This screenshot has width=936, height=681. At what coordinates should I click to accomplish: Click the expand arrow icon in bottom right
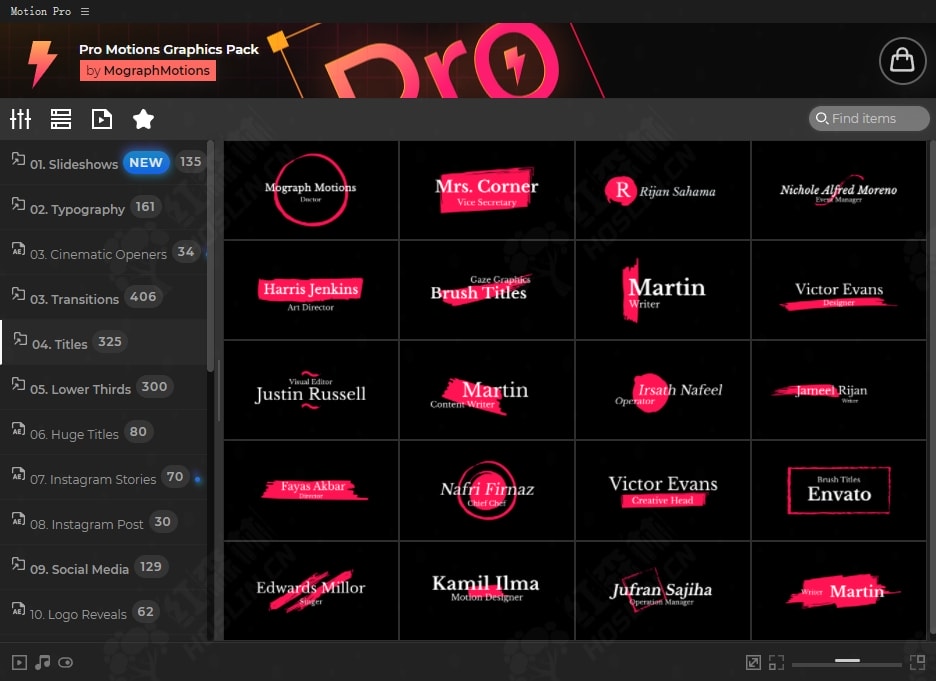coord(753,662)
